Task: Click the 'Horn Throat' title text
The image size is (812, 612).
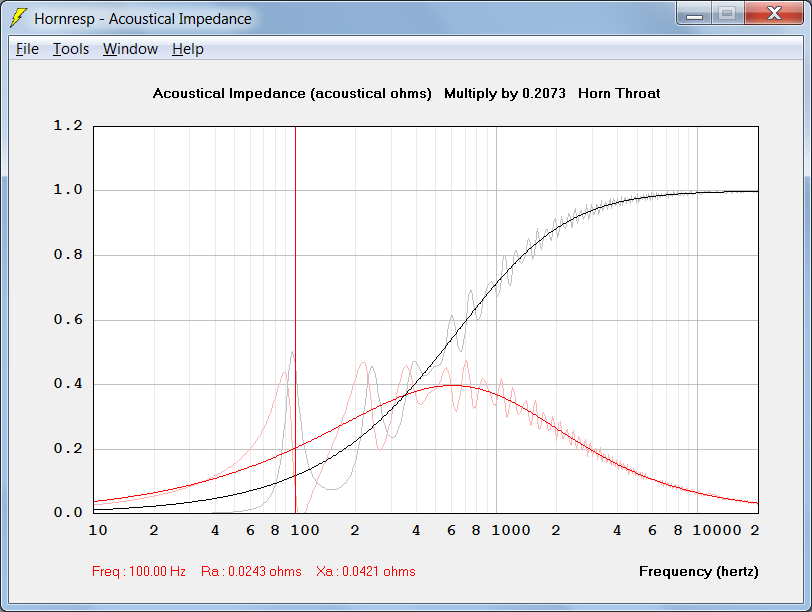Action: (x=619, y=94)
